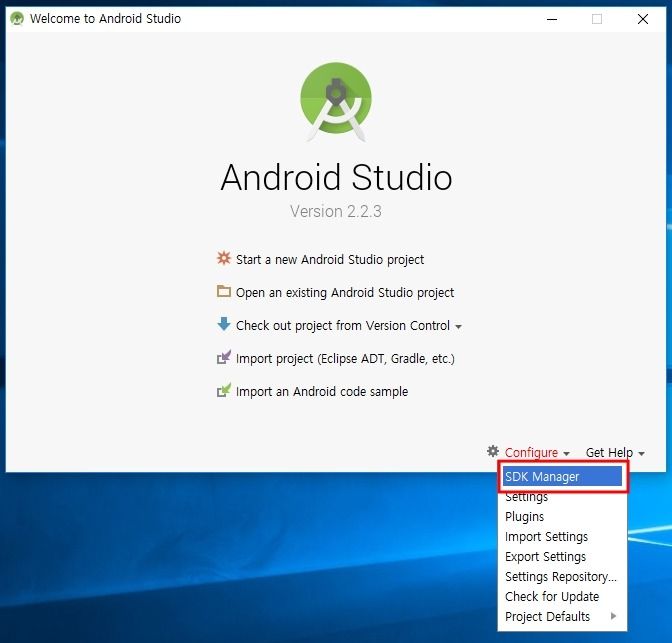This screenshot has height=643, width=672.
Task: Click the Android Studio heading text
Action: pos(336,177)
